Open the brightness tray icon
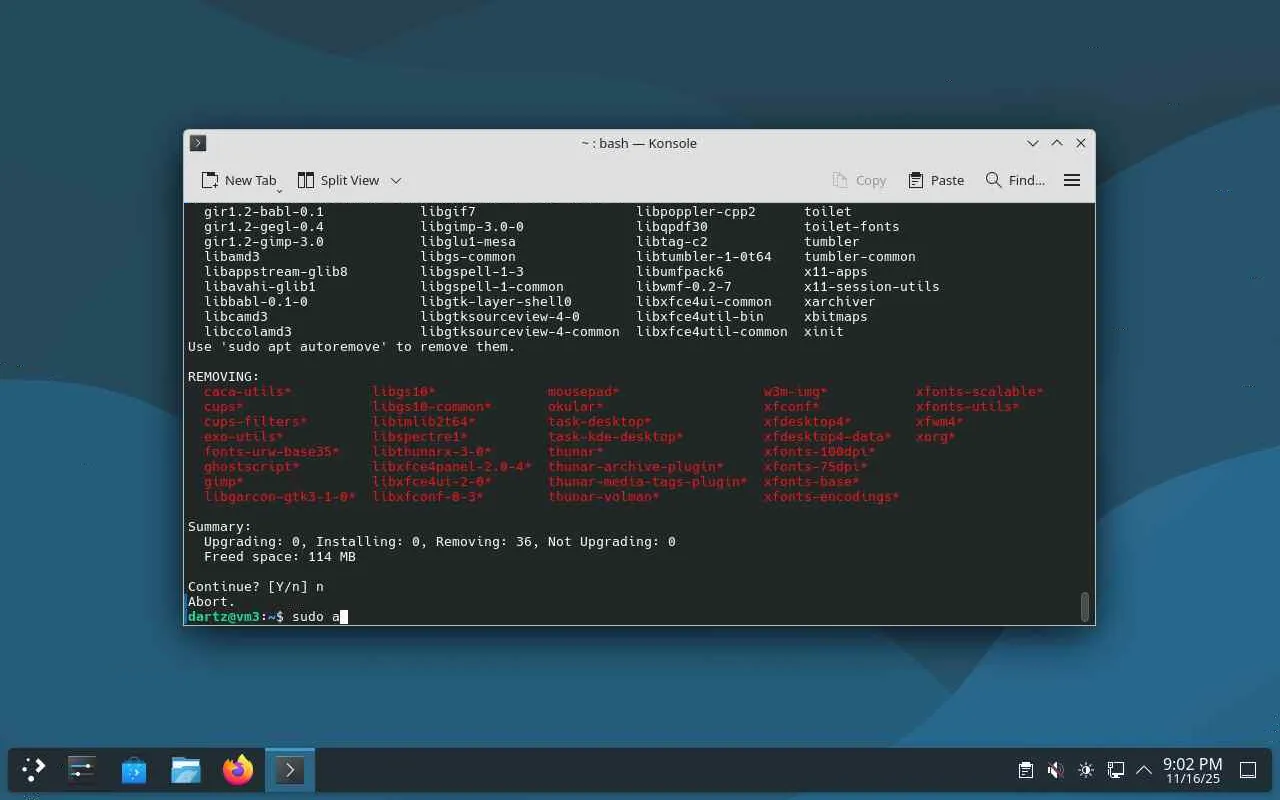Viewport: 1280px width, 800px height. 1085,770
